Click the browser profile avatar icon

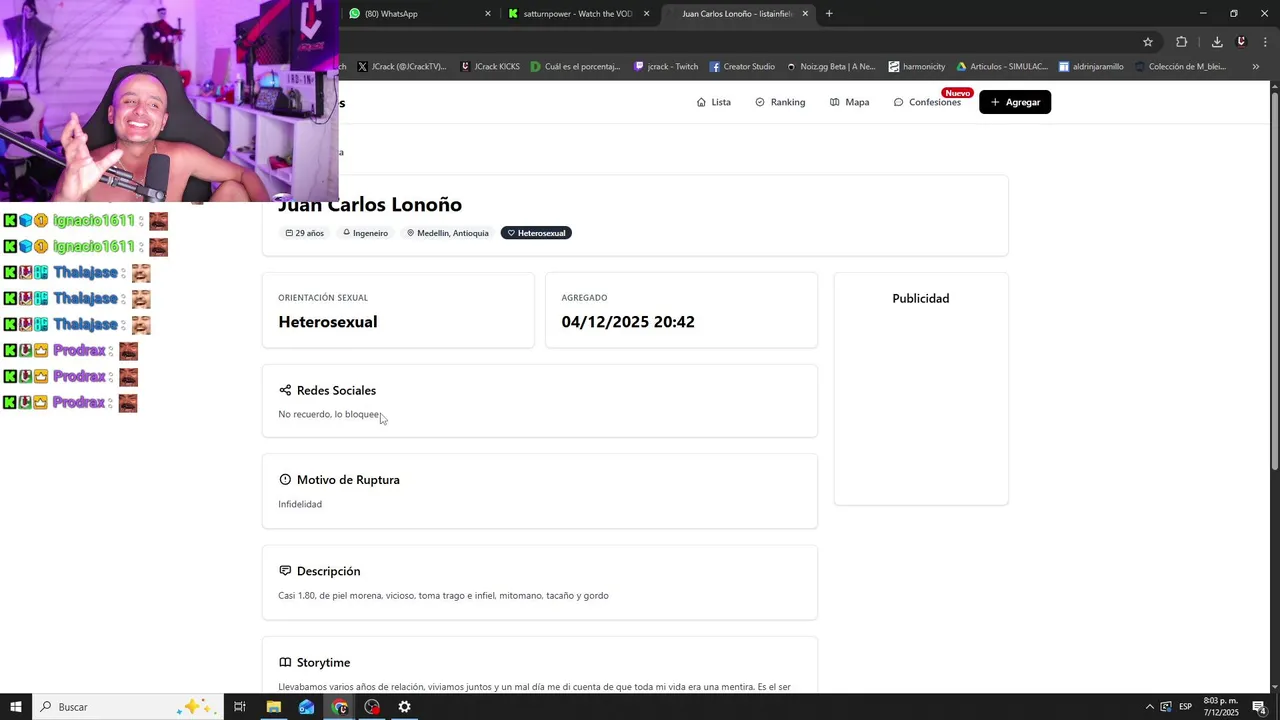[x=1241, y=42]
